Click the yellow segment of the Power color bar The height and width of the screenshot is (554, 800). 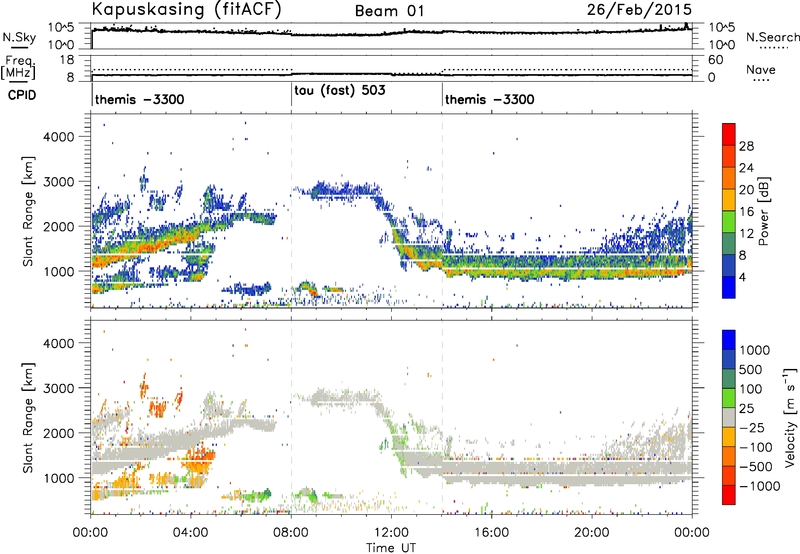[729, 200]
